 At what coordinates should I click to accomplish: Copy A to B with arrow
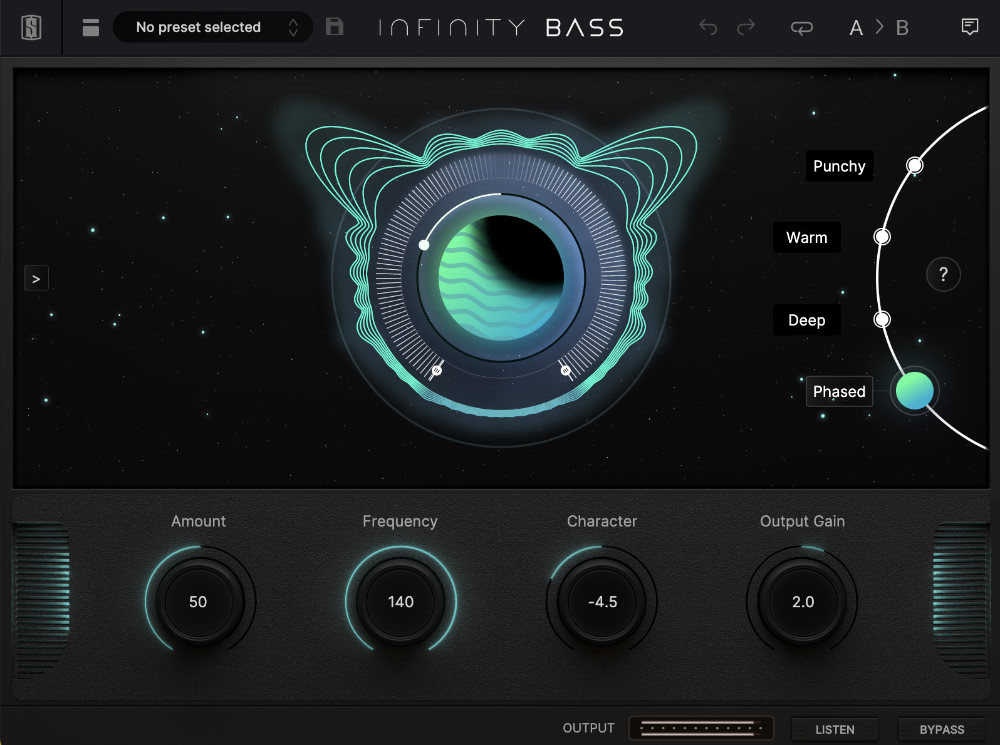pos(879,27)
